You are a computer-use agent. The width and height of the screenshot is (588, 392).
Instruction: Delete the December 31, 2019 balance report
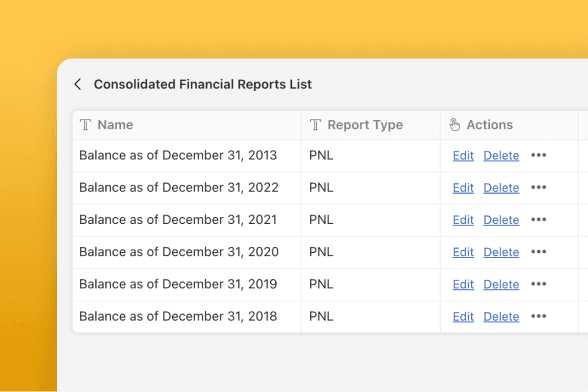tap(501, 285)
